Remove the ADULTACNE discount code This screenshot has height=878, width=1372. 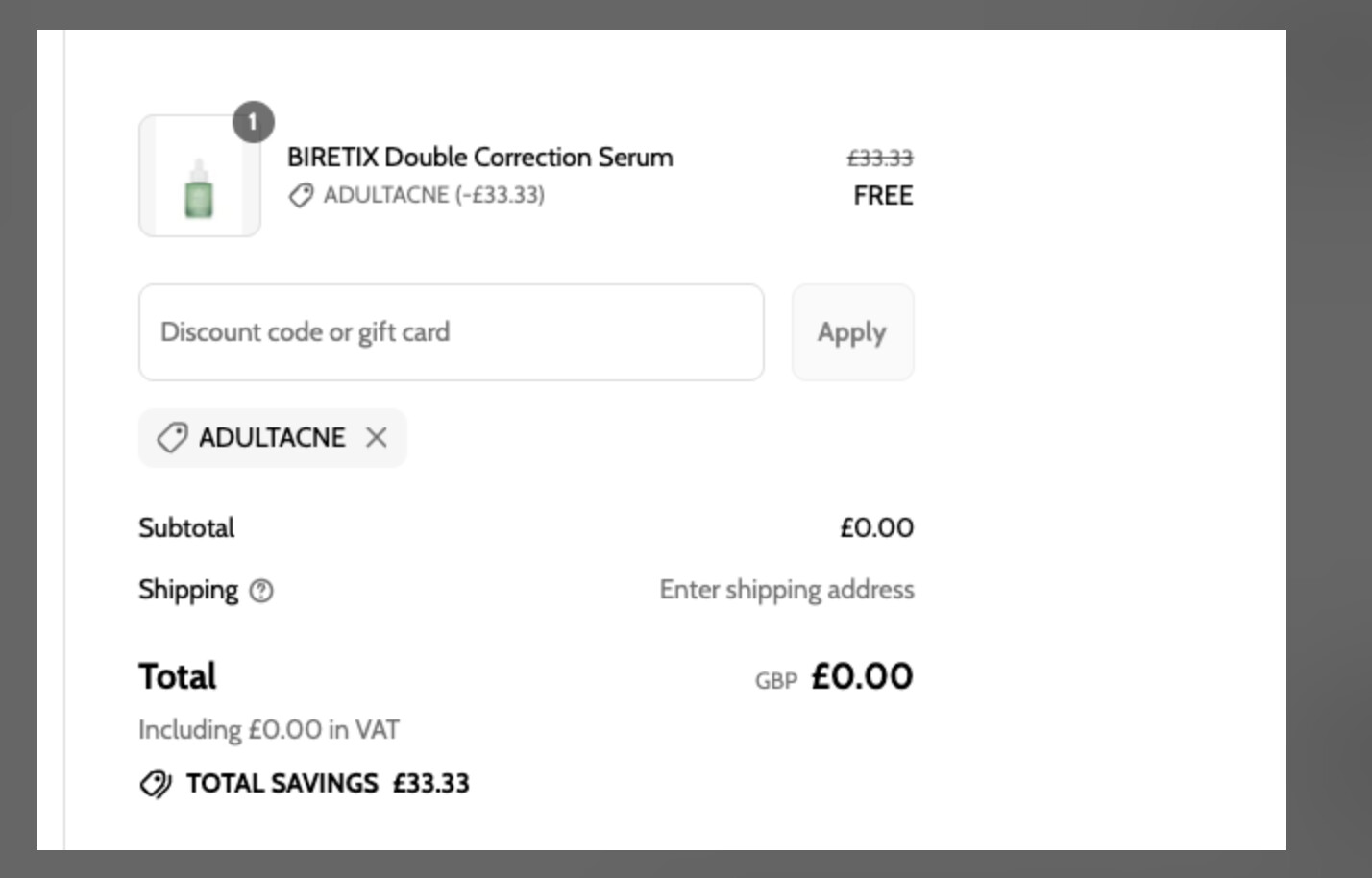click(377, 438)
